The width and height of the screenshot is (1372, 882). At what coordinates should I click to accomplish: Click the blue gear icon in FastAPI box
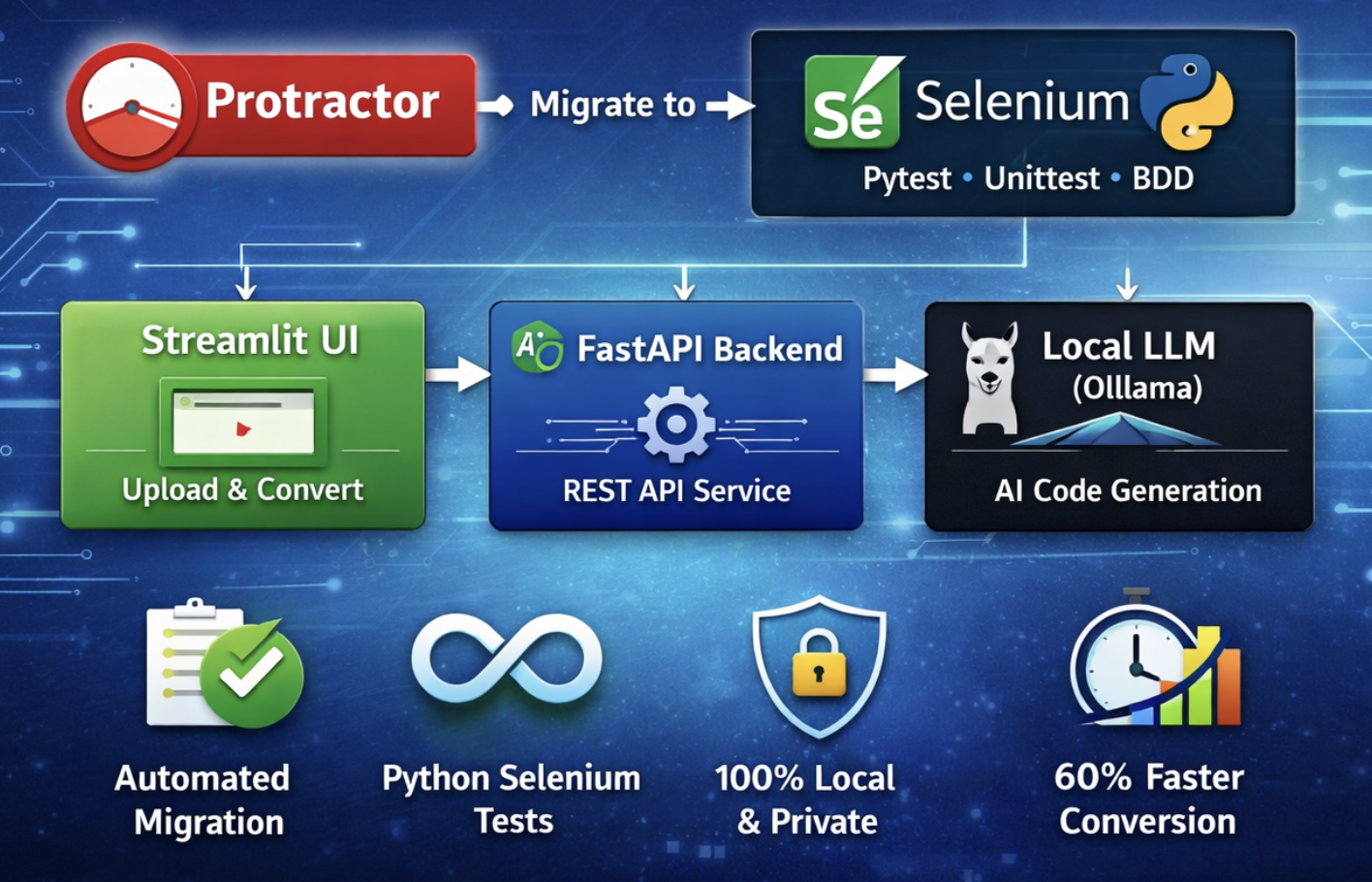676,425
